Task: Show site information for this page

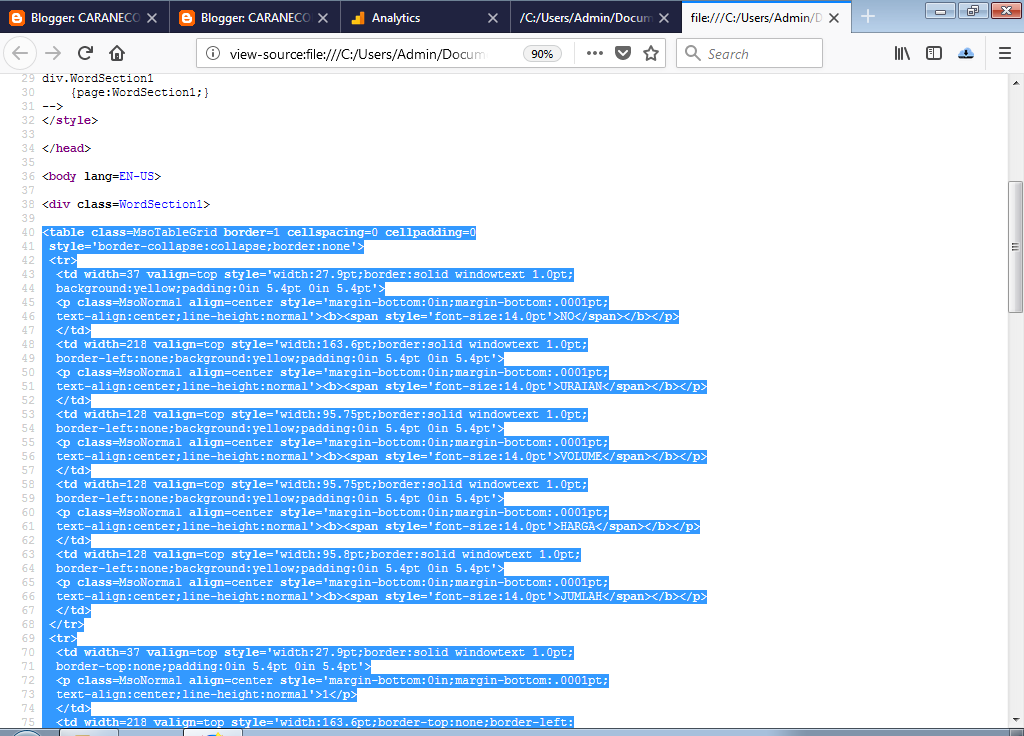Action: [x=212, y=54]
